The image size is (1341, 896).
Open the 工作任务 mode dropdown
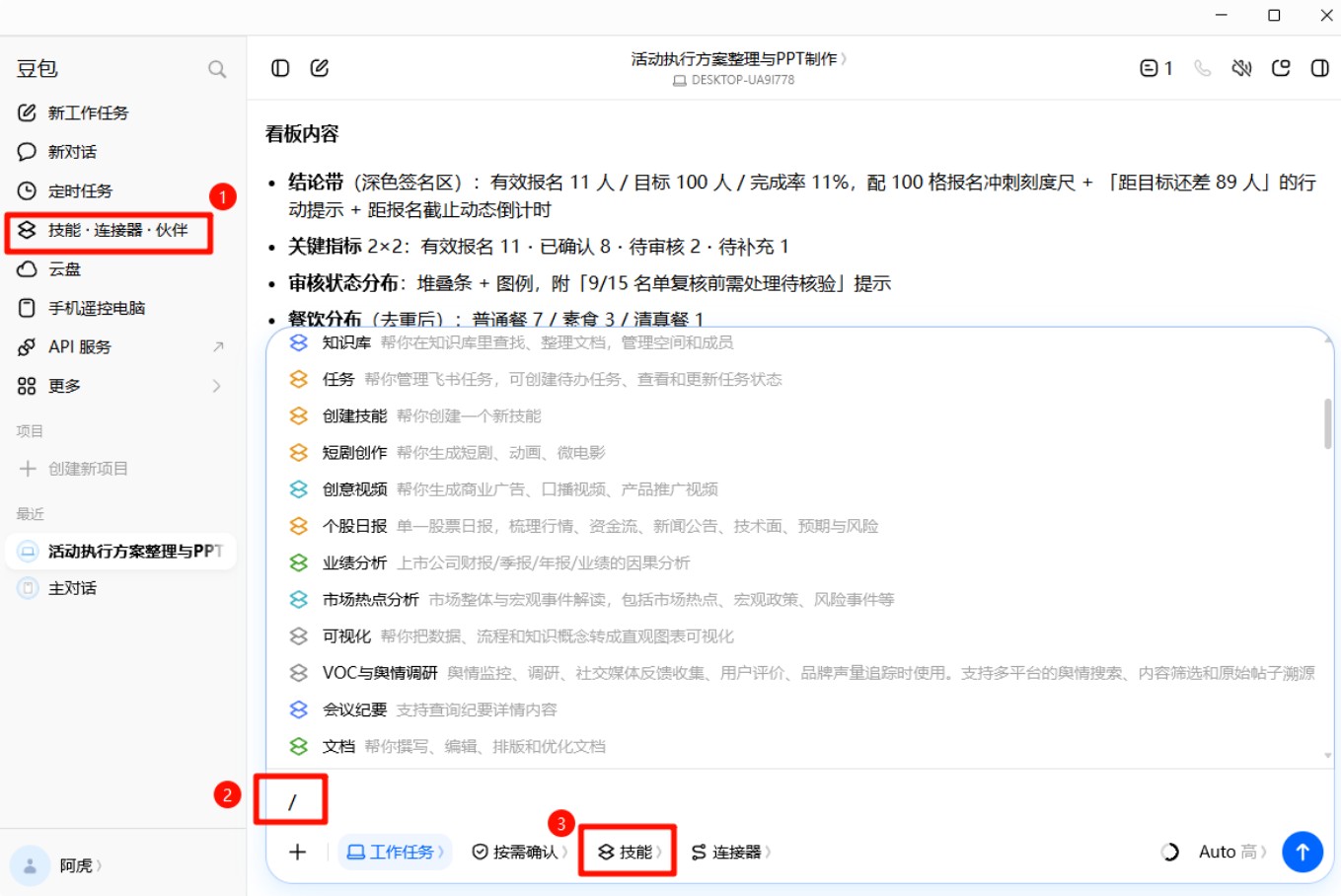click(395, 852)
